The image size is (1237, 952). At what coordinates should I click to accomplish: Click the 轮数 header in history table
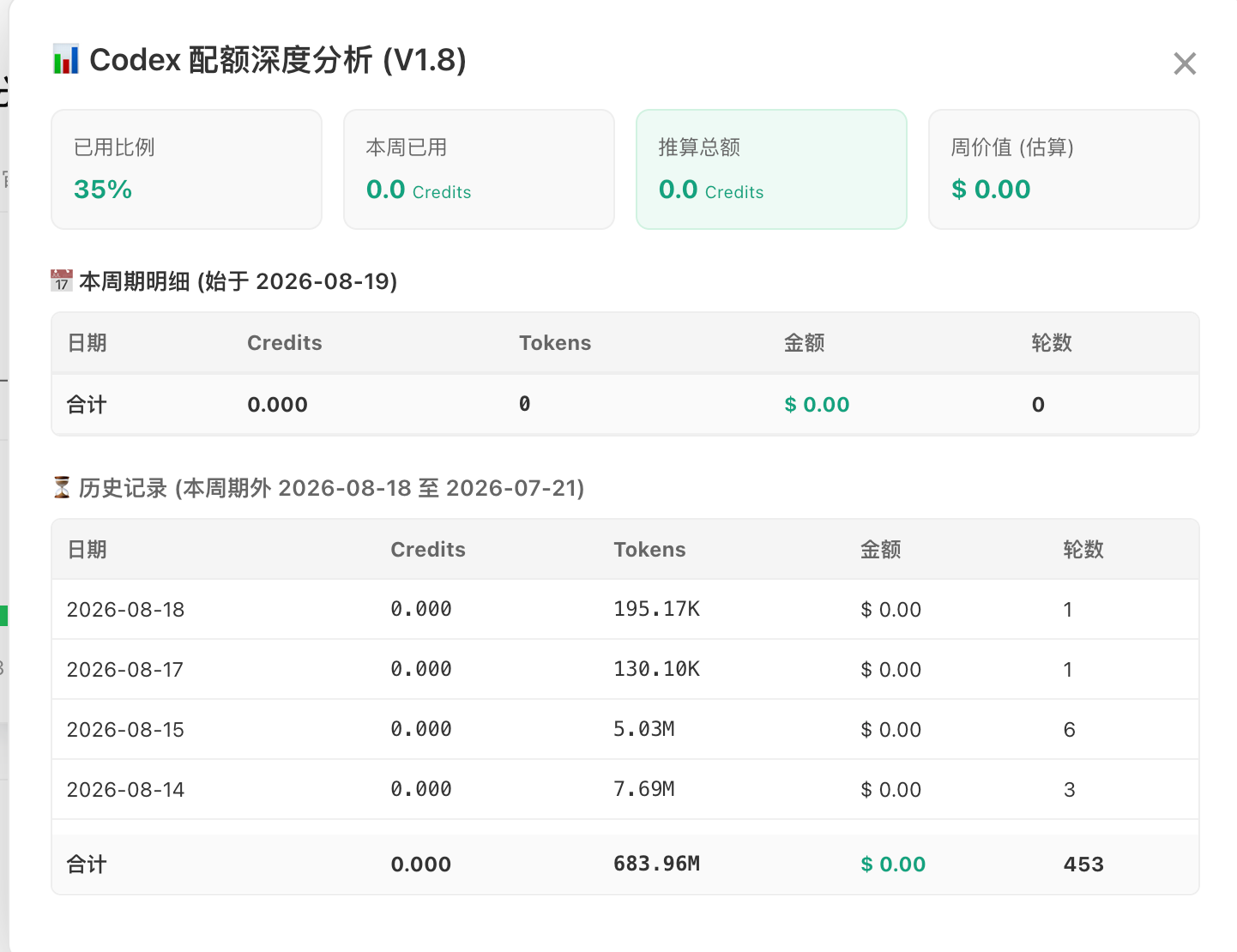point(1083,550)
